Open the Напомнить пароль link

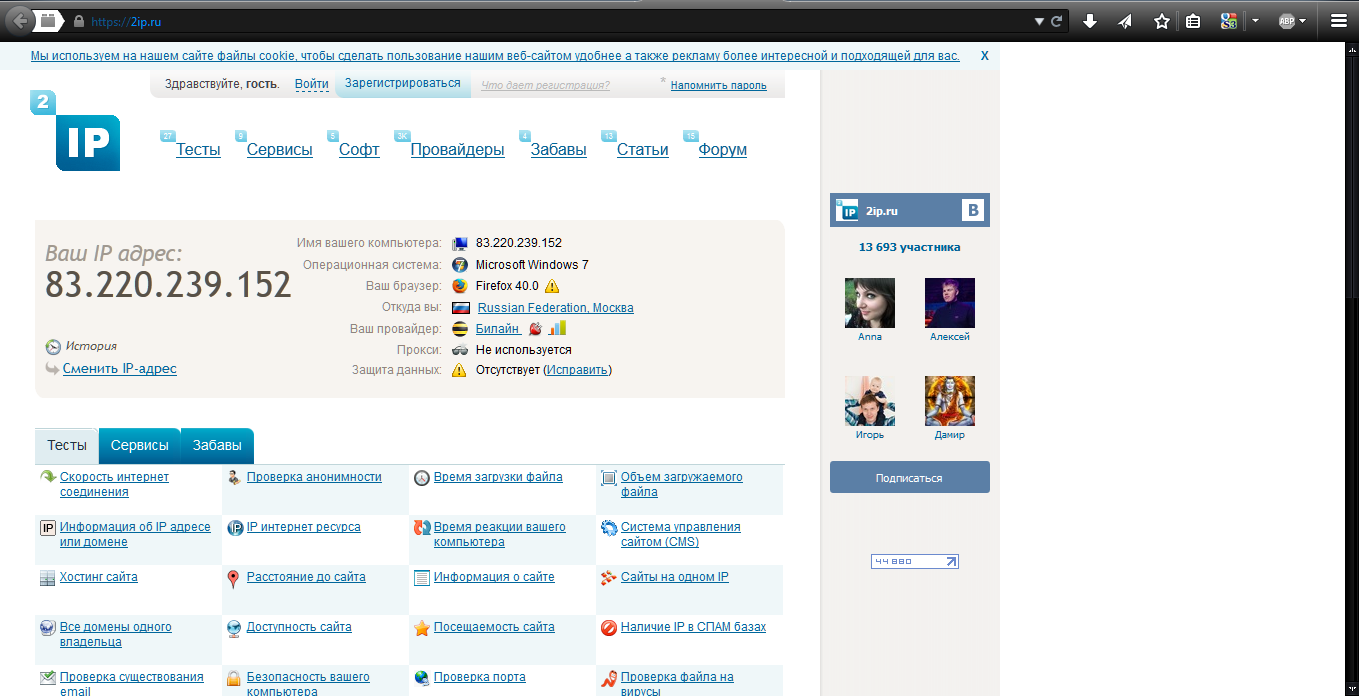click(719, 86)
